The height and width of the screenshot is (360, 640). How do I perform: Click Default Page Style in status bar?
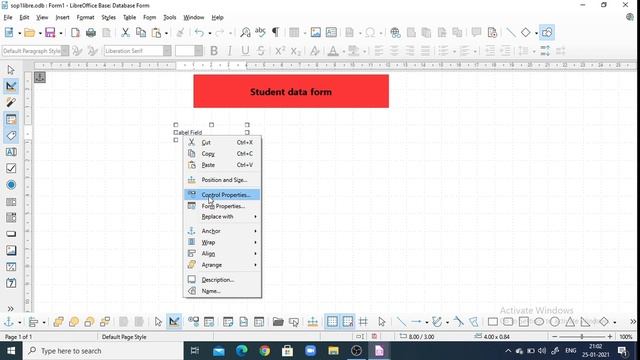pyautogui.click(x=124, y=337)
